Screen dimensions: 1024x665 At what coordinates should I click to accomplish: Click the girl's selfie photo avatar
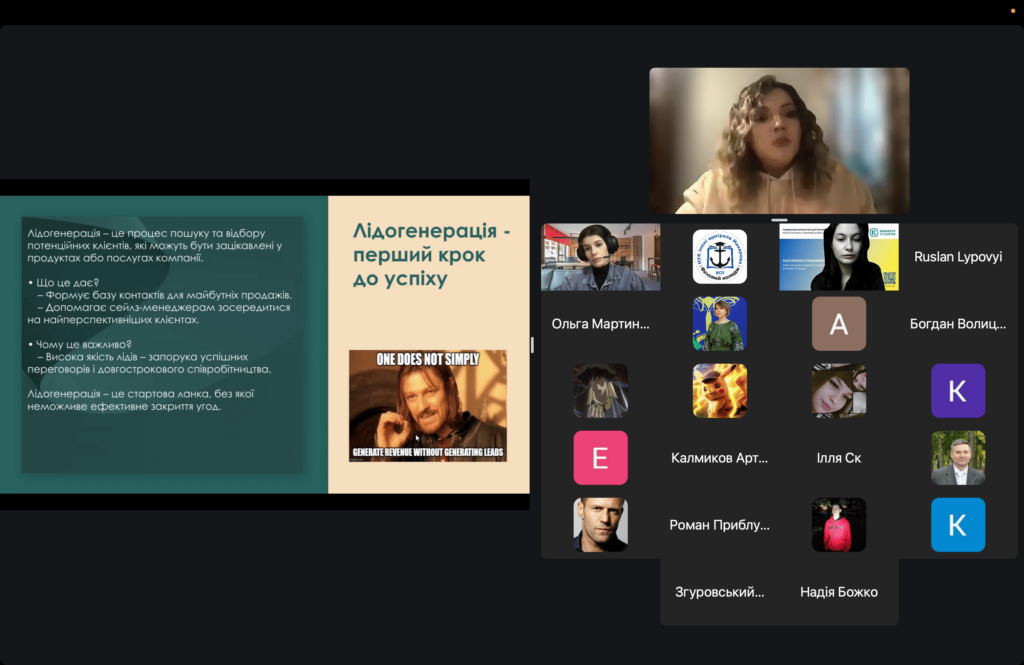(x=839, y=391)
